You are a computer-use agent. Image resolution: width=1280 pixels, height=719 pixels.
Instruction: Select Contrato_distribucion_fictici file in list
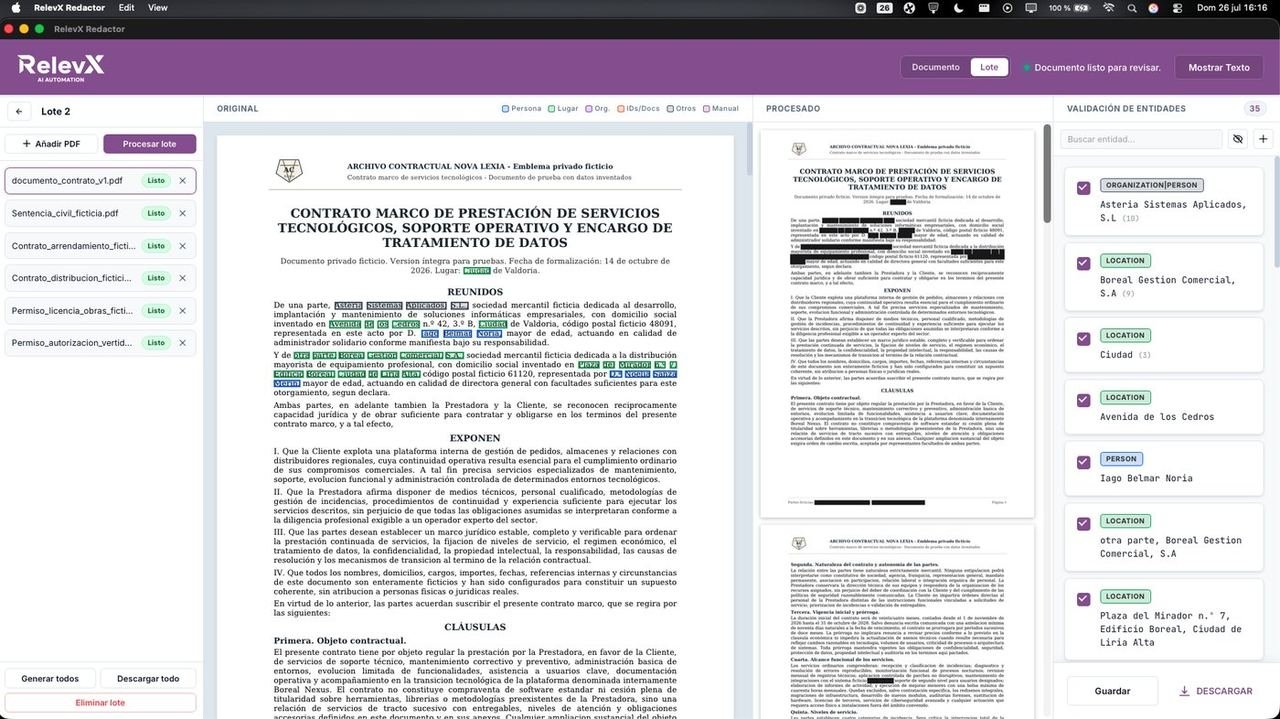pos(100,278)
